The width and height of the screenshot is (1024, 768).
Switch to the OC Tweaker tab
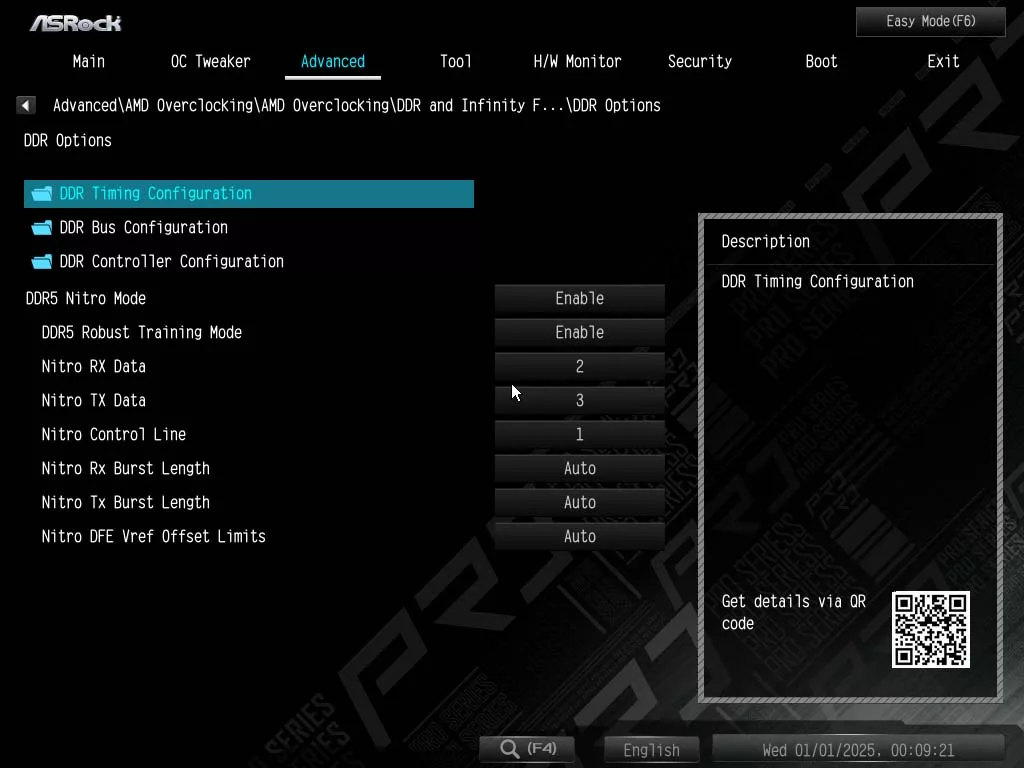(210, 61)
